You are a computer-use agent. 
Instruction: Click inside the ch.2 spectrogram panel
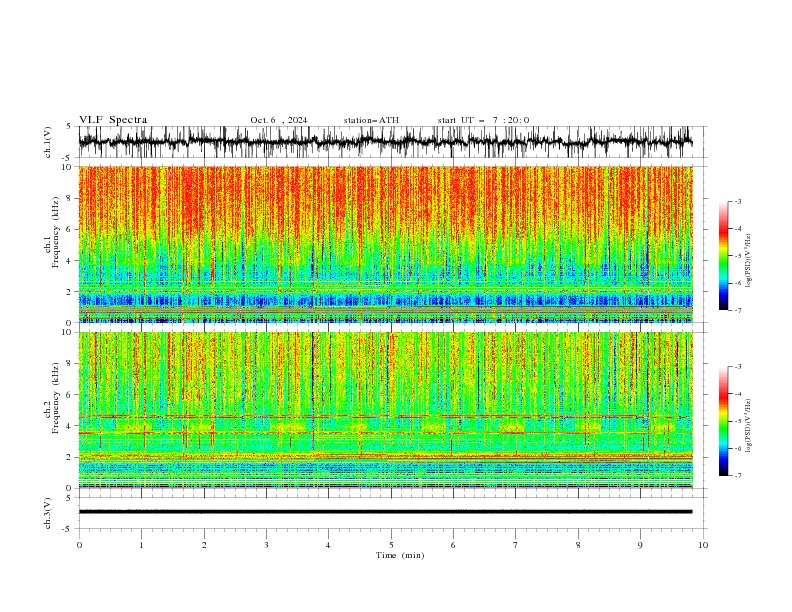click(x=385, y=410)
